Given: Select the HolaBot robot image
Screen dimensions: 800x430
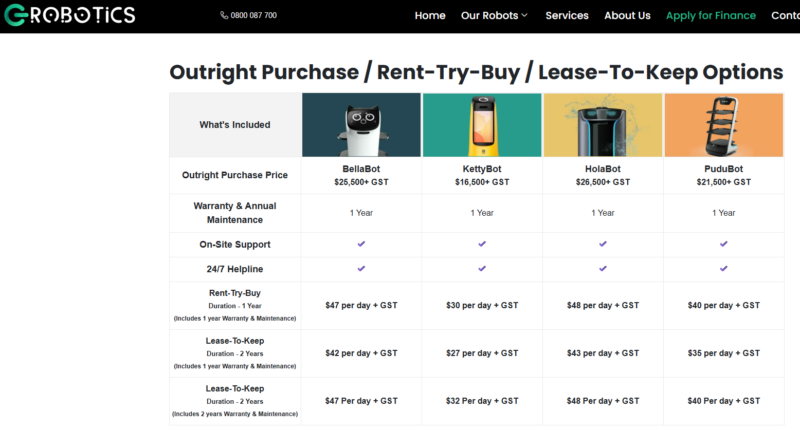Looking at the screenshot, I should (x=603, y=125).
